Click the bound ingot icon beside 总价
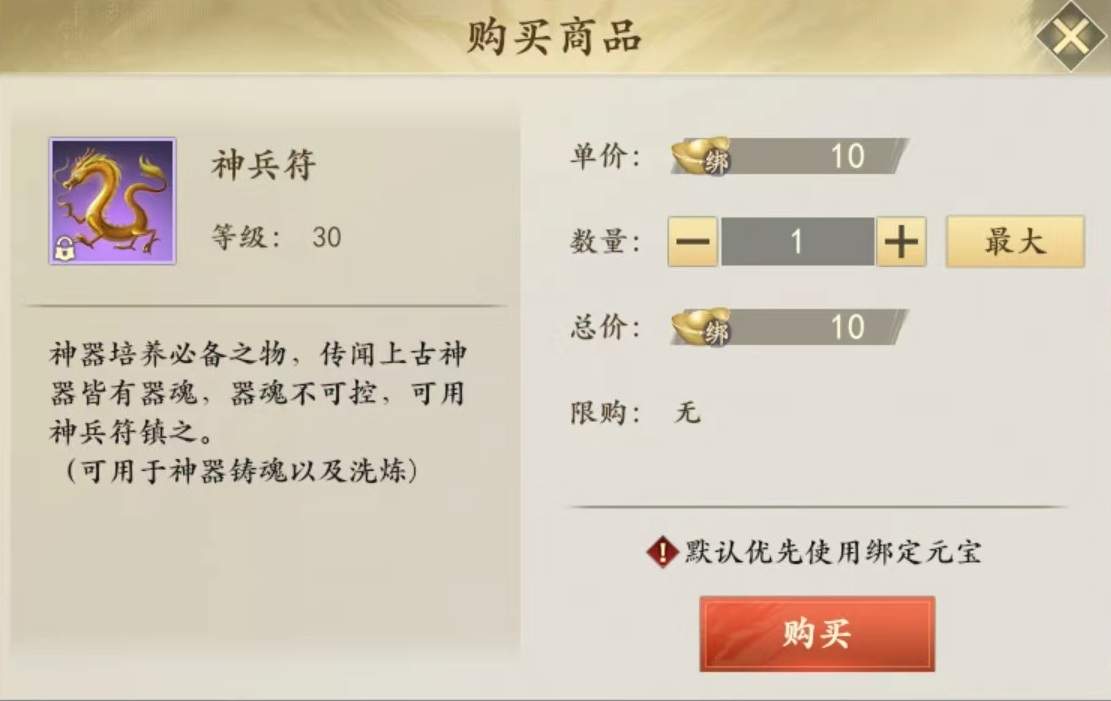 [x=701, y=327]
